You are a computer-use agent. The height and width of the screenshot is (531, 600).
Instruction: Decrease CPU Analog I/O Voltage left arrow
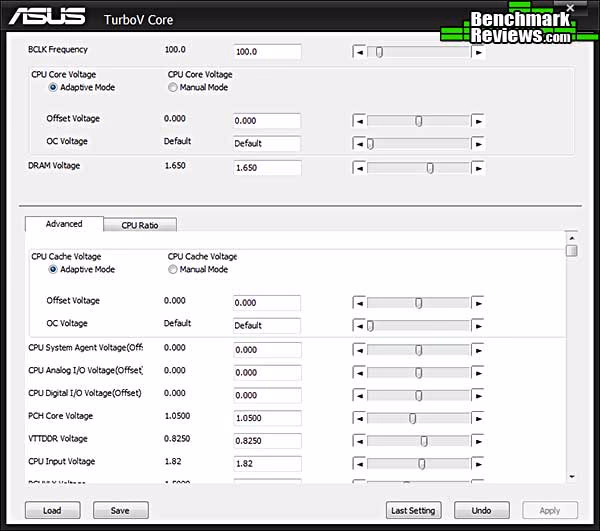click(x=359, y=373)
